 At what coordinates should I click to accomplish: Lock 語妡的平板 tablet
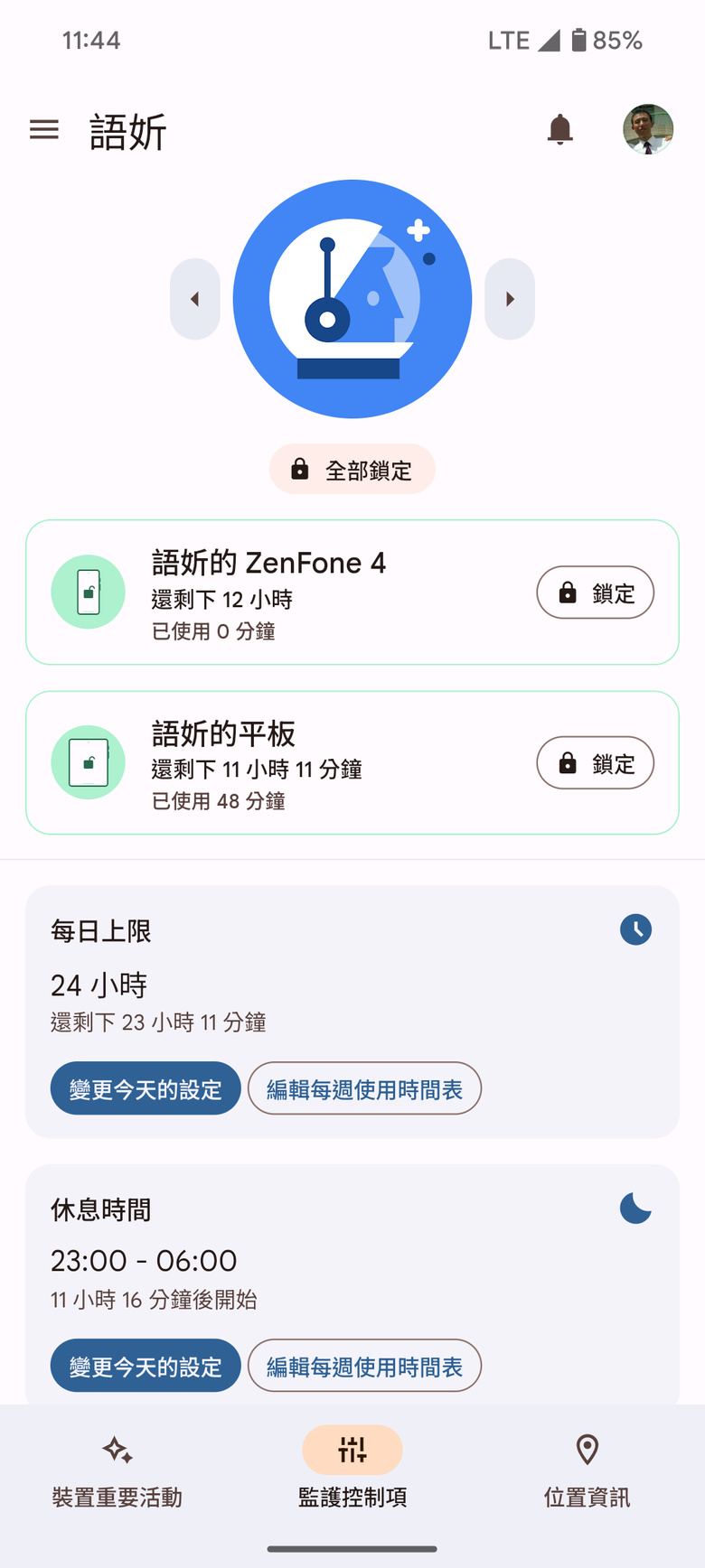point(595,763)
